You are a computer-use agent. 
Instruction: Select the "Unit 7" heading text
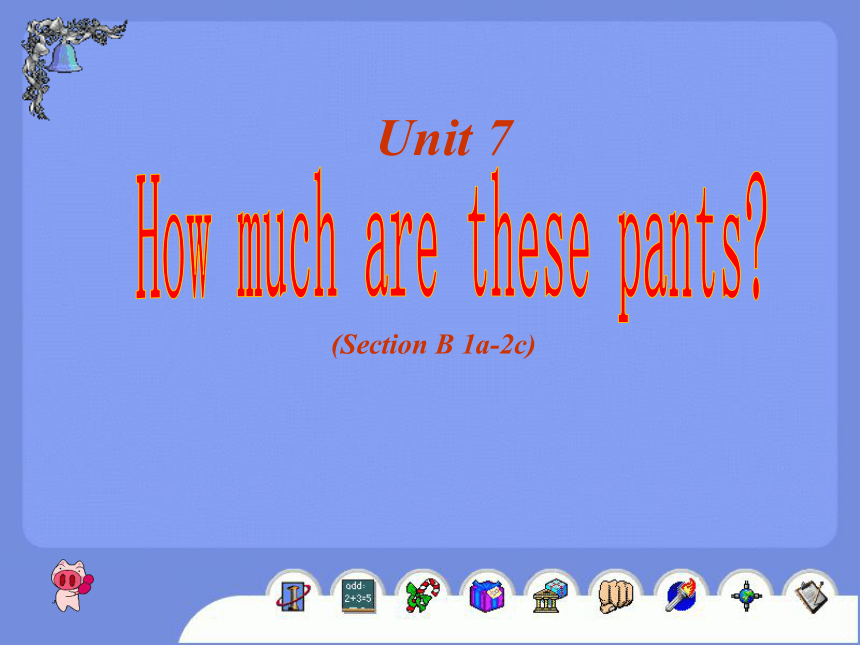(446, 138)
